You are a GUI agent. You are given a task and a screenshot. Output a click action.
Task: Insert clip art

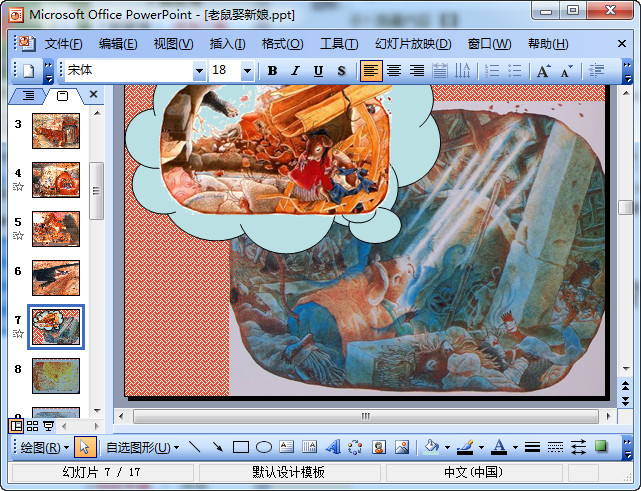(379, 447)
